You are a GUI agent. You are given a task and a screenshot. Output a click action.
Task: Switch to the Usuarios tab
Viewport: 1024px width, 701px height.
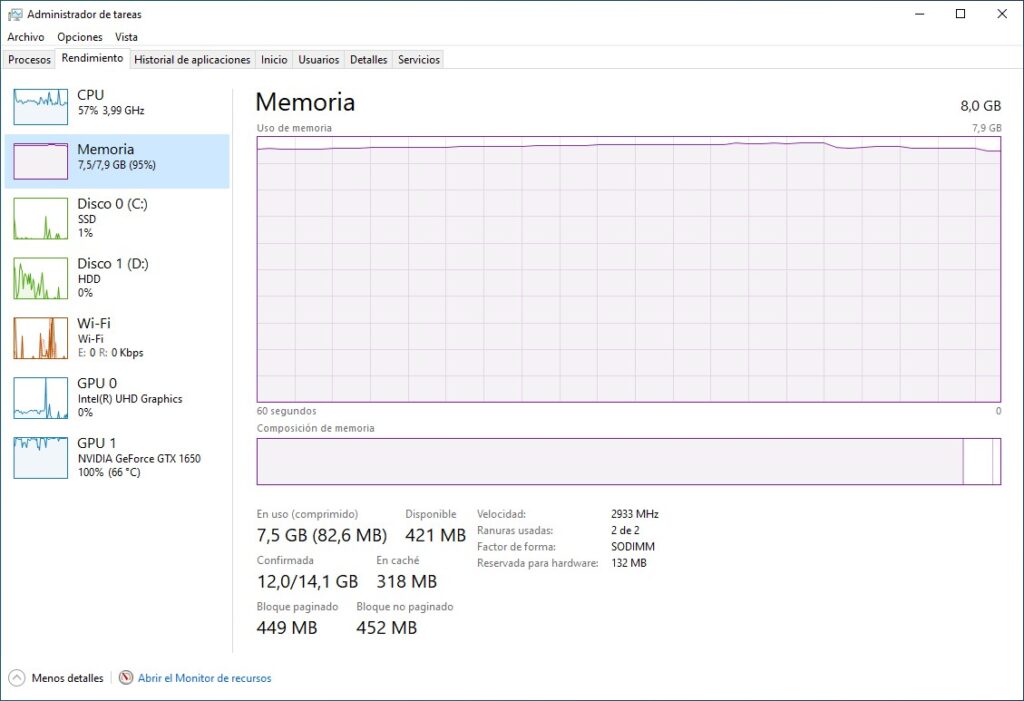pyautogui.click(x=318, y=59)
